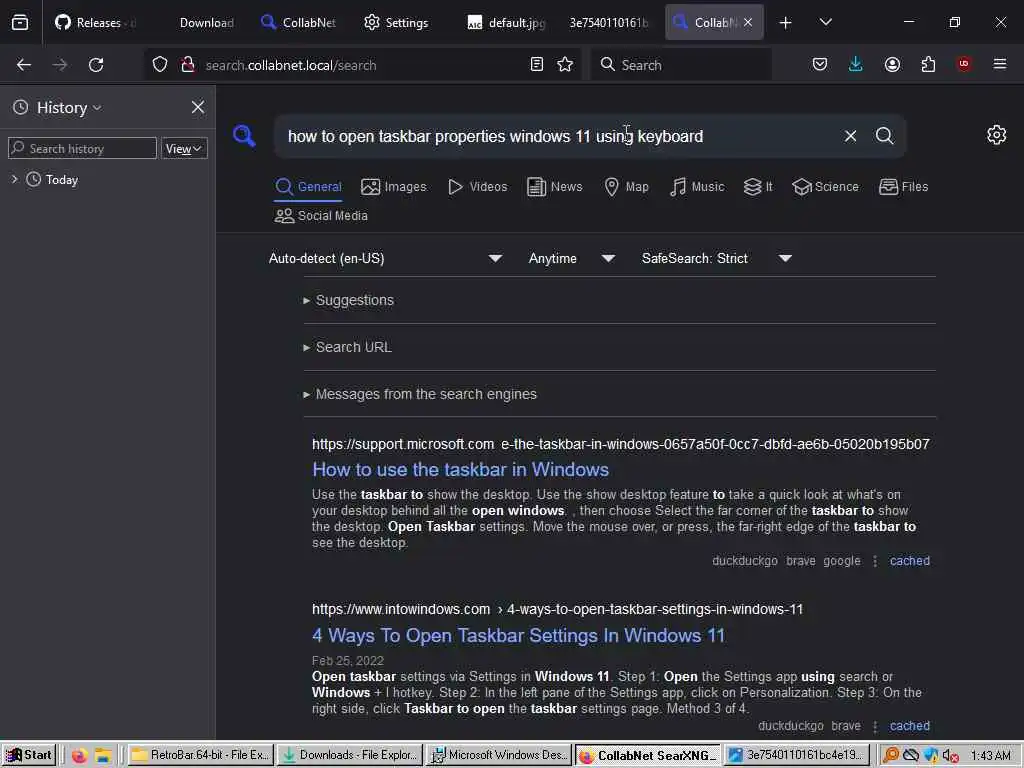Open 4 Ways To Open Taskbar Settings link

click(x=519, y=635)
